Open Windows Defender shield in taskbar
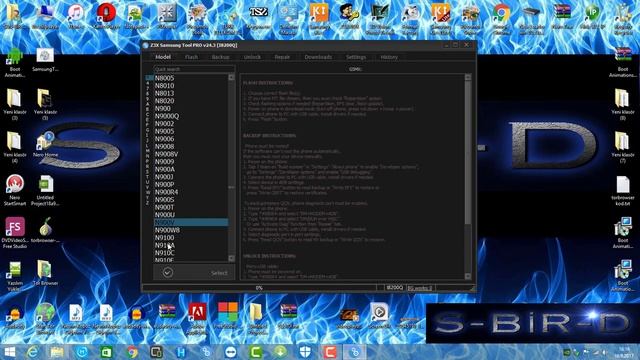This screenshot has height=360, width=640. coord(305,352)
